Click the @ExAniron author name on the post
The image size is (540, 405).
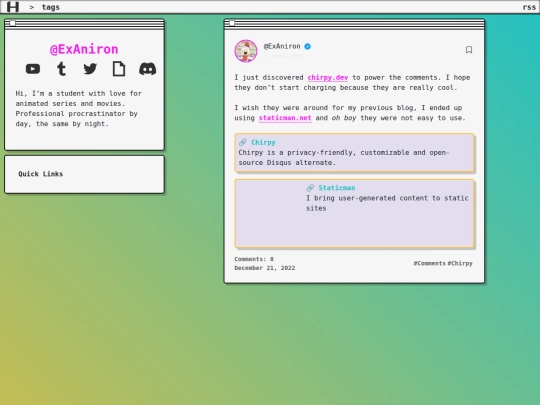[x=282, y=46]
